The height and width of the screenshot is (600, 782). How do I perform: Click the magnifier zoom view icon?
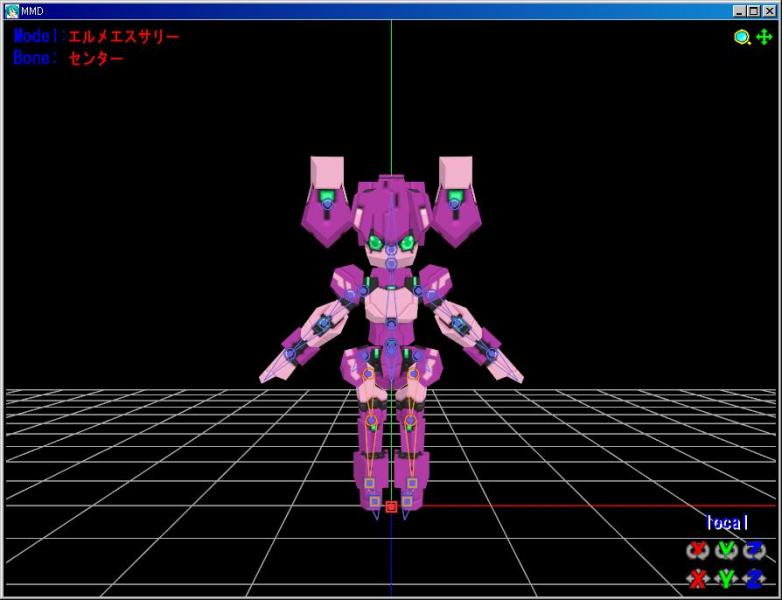point(742,37)
